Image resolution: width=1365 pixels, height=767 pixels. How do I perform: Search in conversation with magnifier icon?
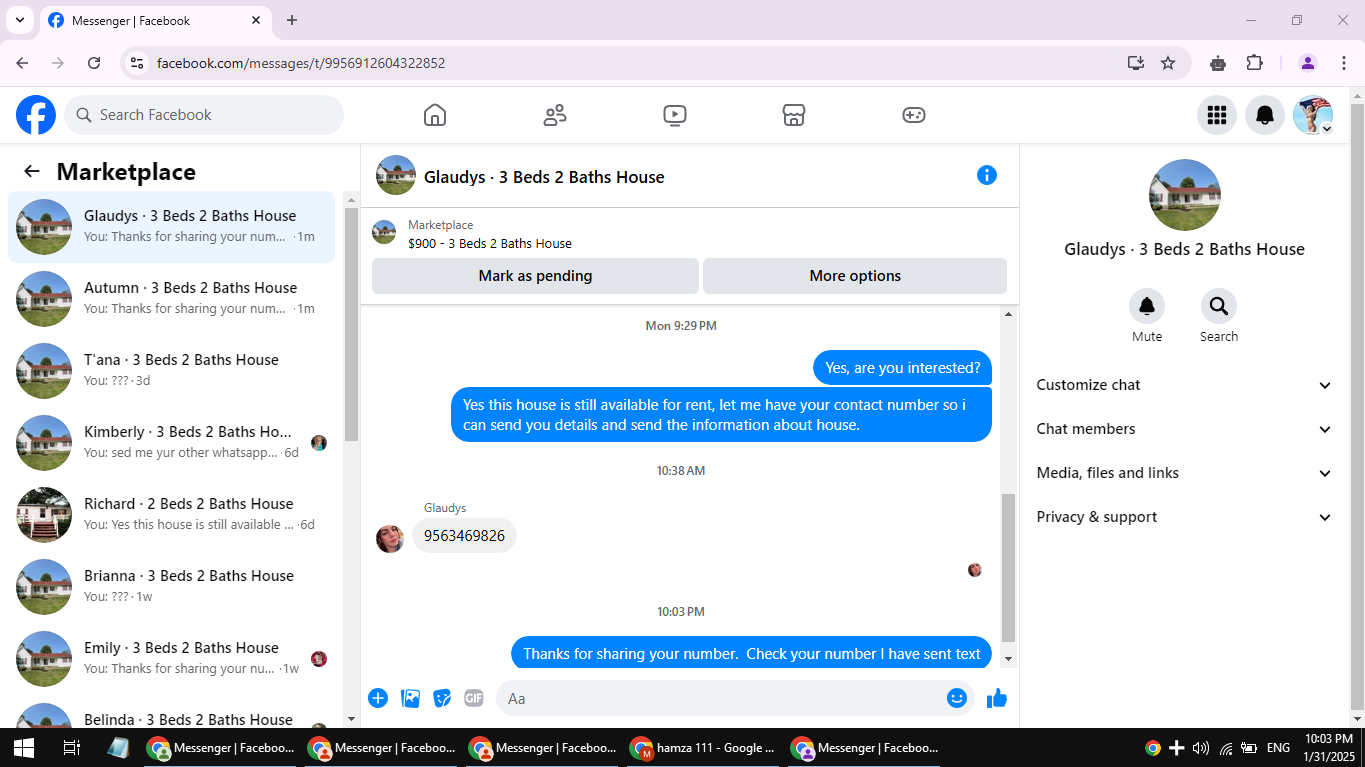pyautogui.click(x=1219, y=306)
